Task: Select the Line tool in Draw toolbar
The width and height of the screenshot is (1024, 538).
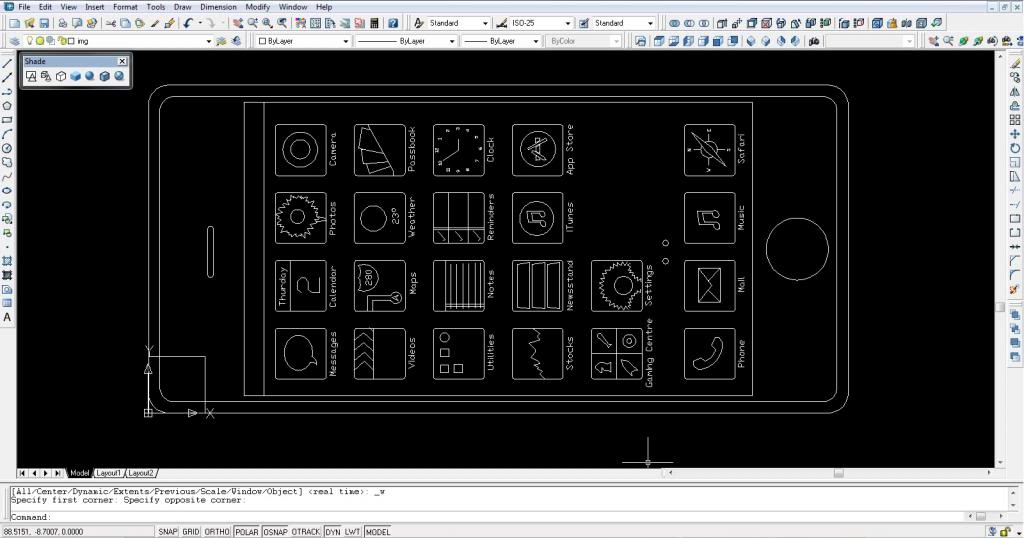Action: point(7,63)
